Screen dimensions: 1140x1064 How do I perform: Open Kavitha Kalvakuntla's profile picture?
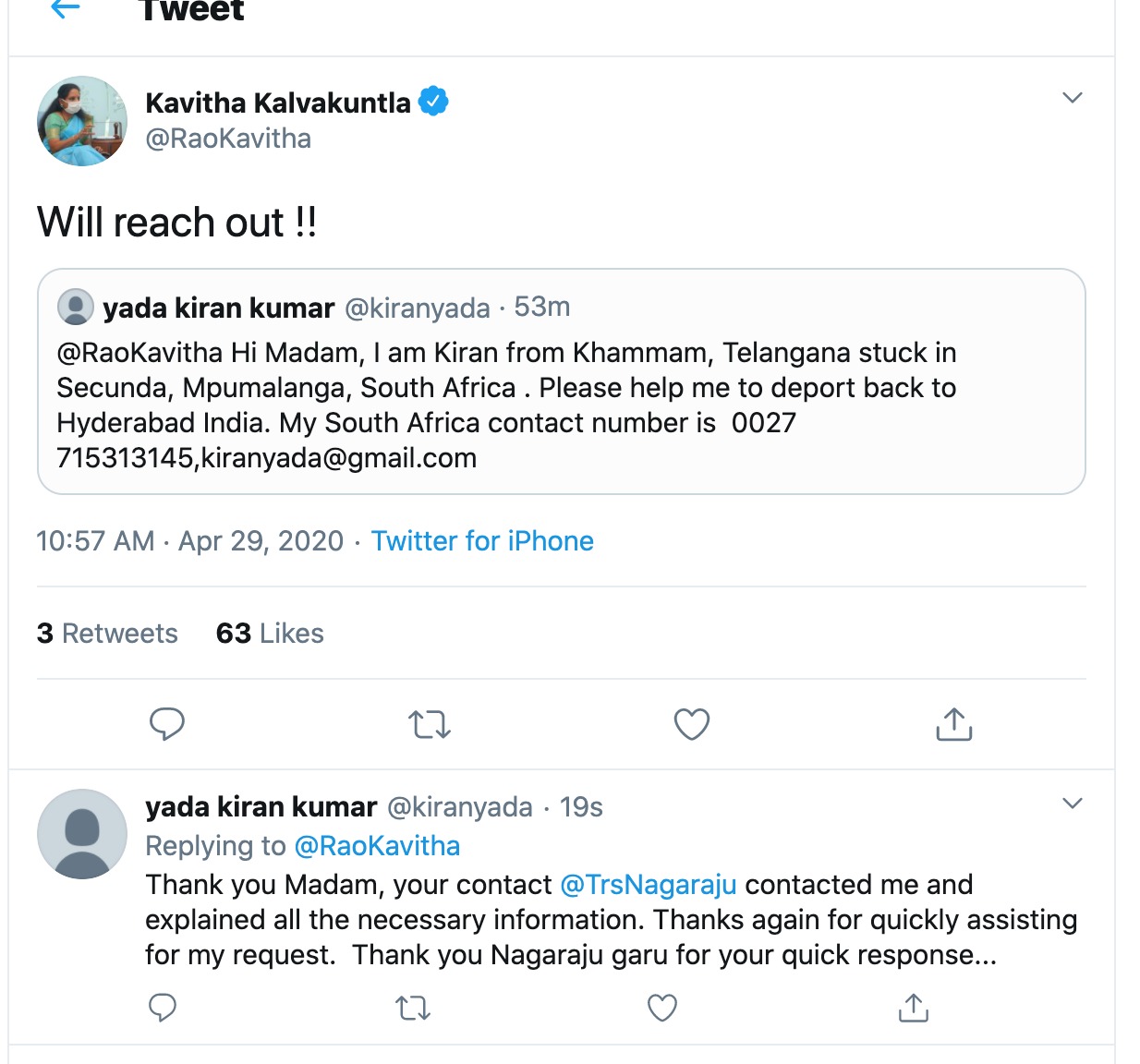[82, 121]
